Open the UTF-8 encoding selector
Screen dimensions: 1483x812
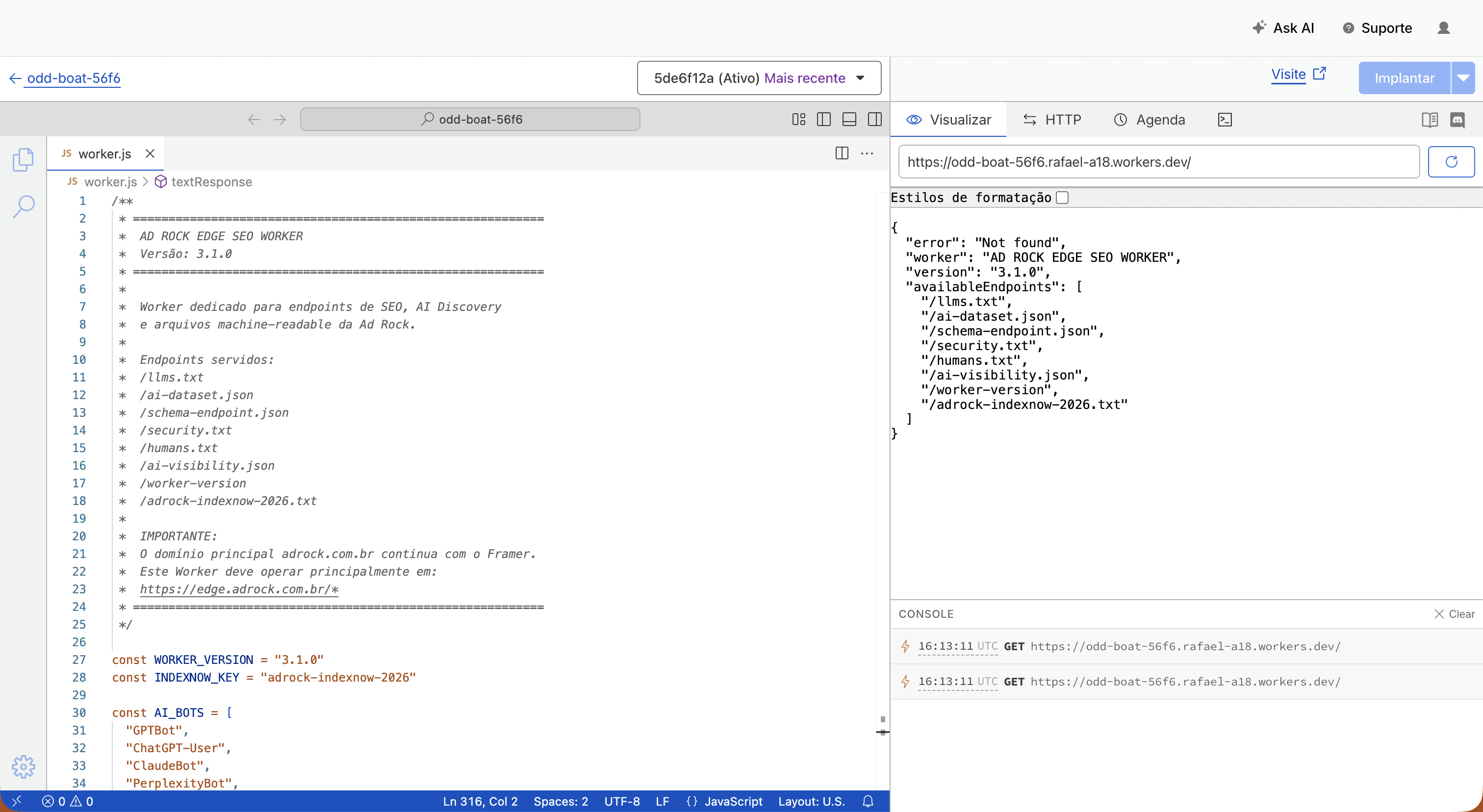tap(622, 801)
